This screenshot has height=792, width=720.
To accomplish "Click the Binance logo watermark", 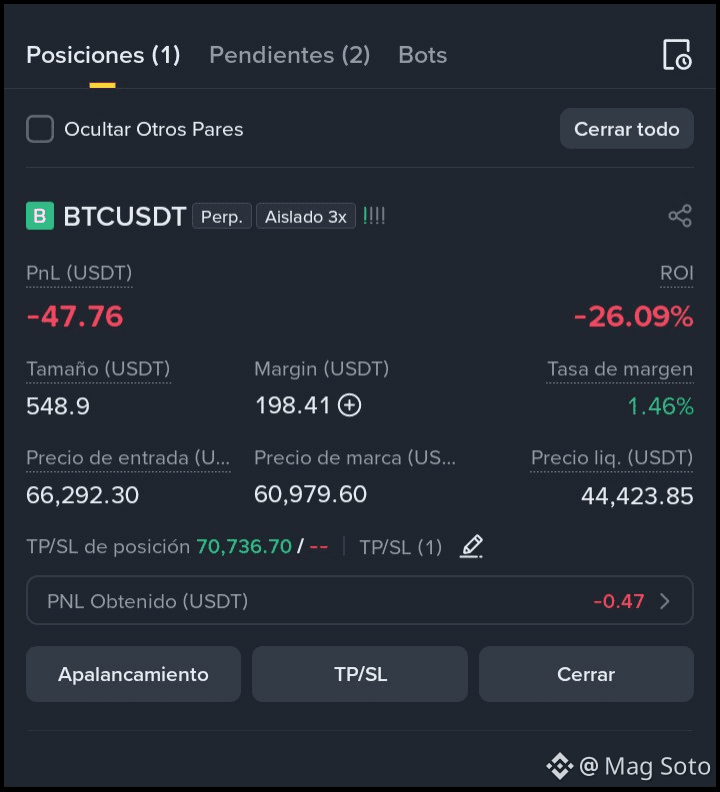I will pos(559,766).
